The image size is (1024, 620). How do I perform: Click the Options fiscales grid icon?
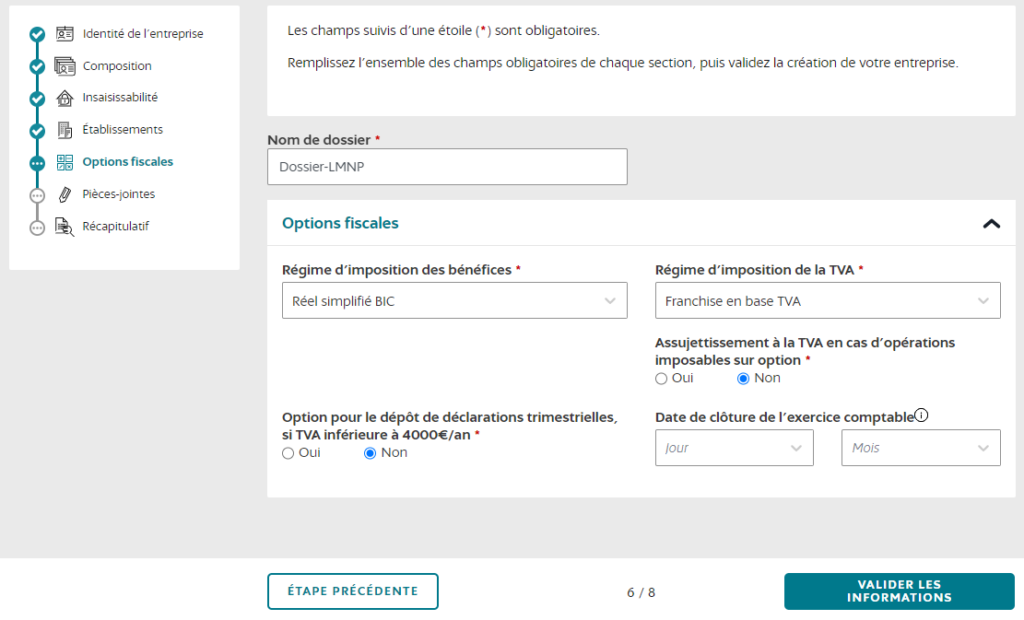click(65, 161)
